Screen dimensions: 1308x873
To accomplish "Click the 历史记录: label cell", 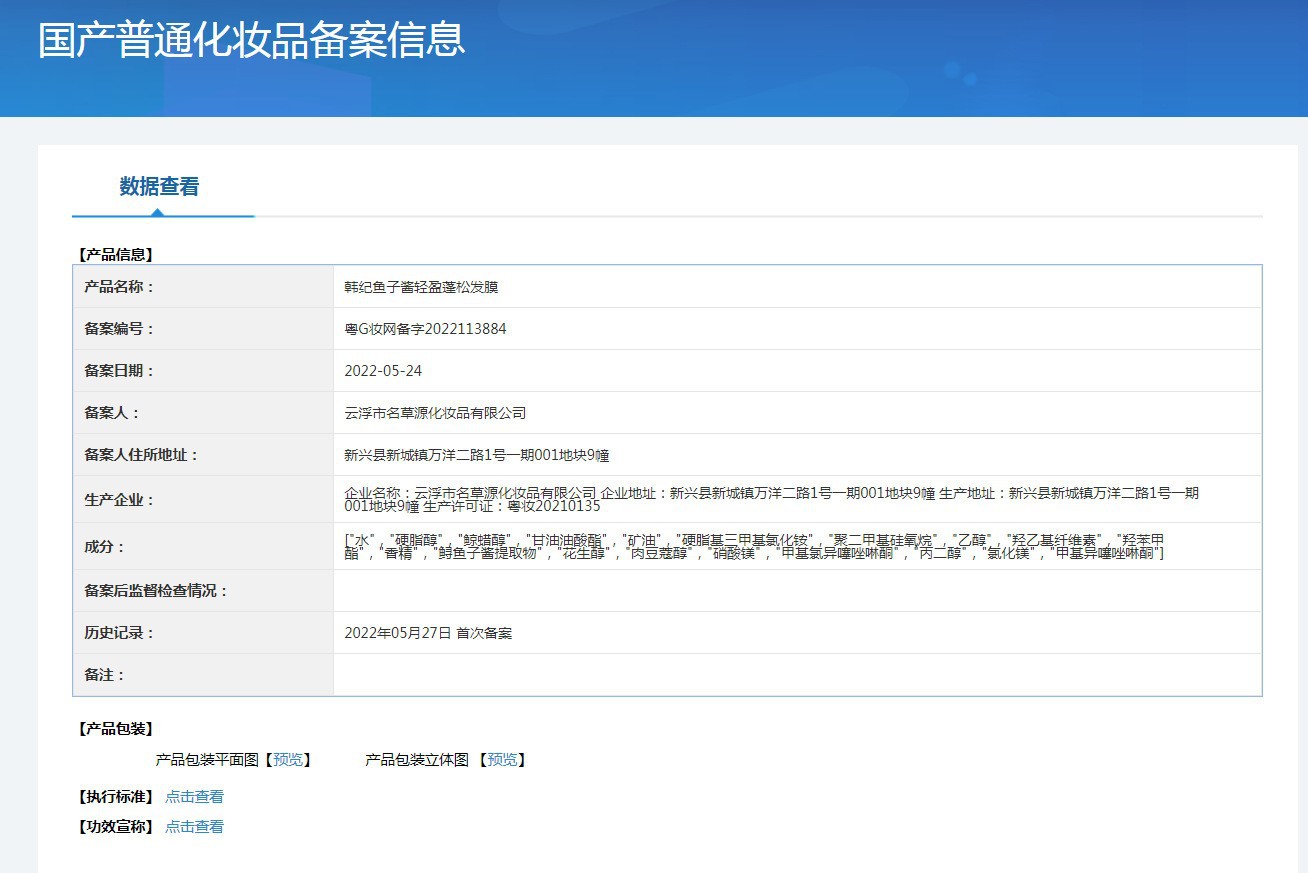I will click(203, 633).
